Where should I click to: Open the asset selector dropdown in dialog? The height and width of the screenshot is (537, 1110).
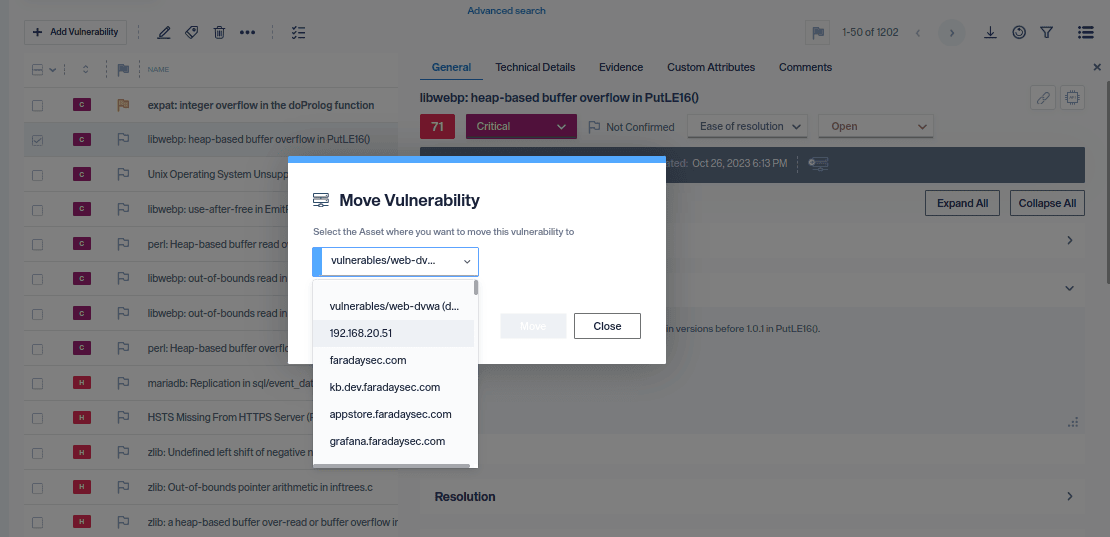click(397, 261)
